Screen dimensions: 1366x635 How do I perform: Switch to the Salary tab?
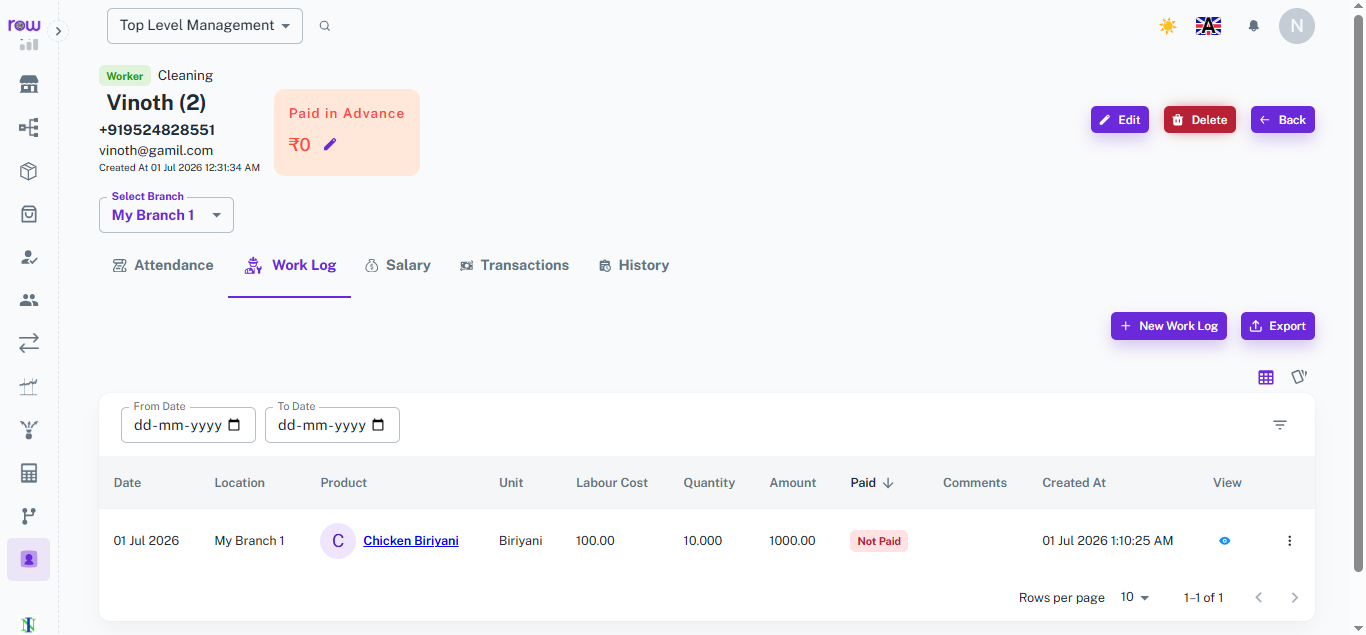[398, 265]
